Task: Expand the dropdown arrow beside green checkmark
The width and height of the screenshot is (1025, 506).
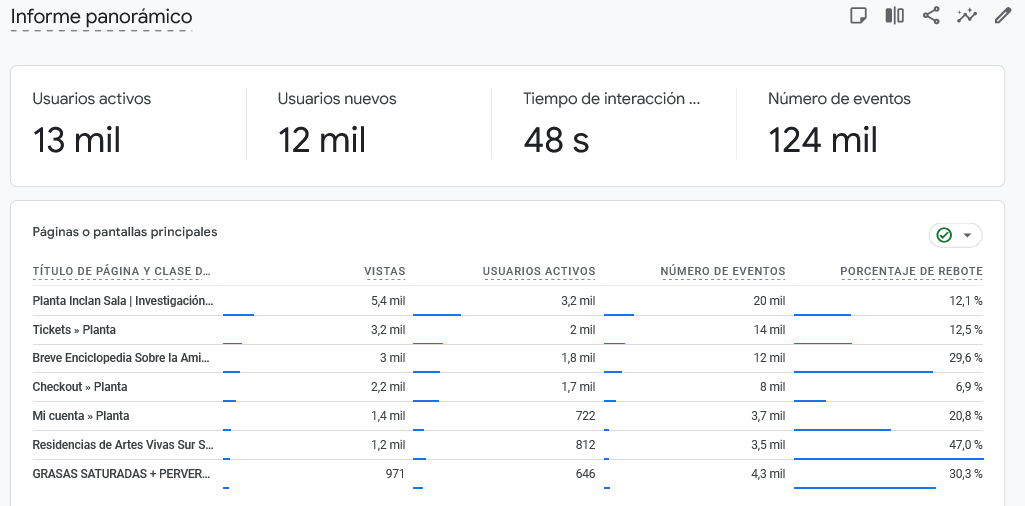Action: (x=967, y=235)
